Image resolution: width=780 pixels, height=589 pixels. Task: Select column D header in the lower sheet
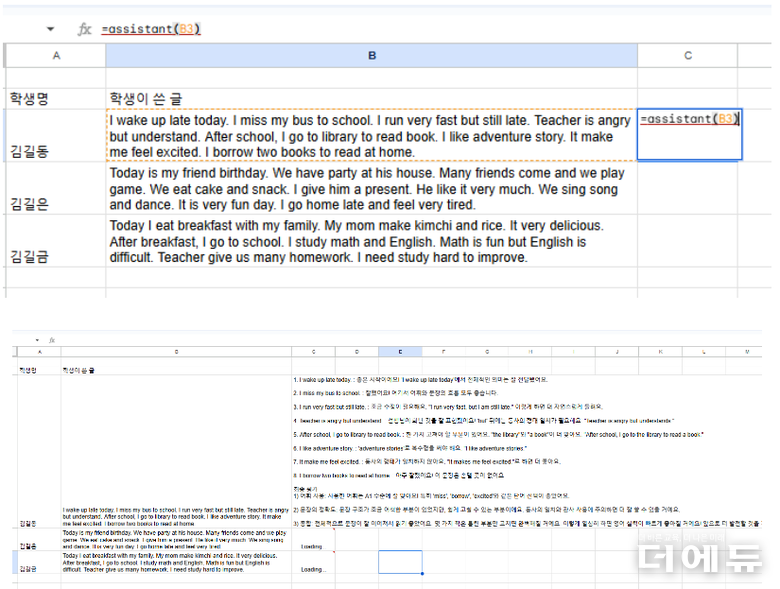[357, 352]
